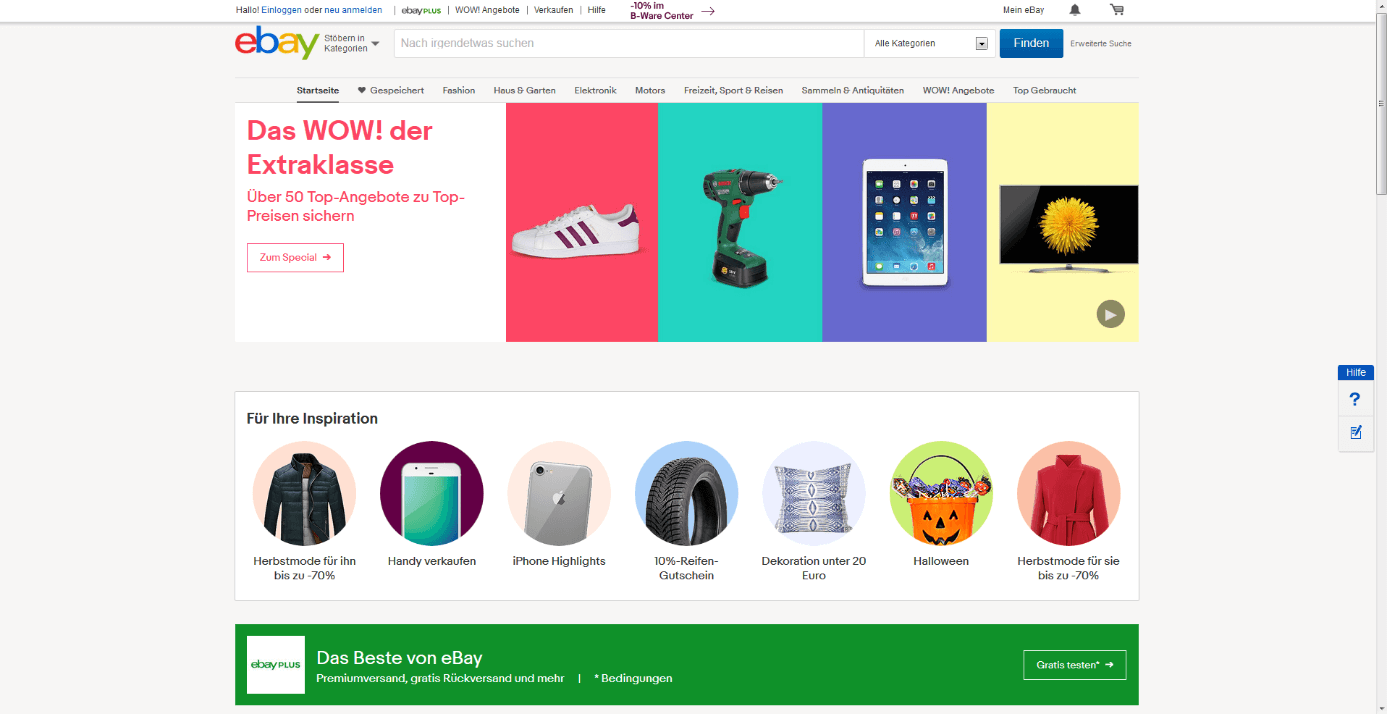Open the pillow Dekoration circle image
The width and height of the screenshot is (1387, 714).
814,493
